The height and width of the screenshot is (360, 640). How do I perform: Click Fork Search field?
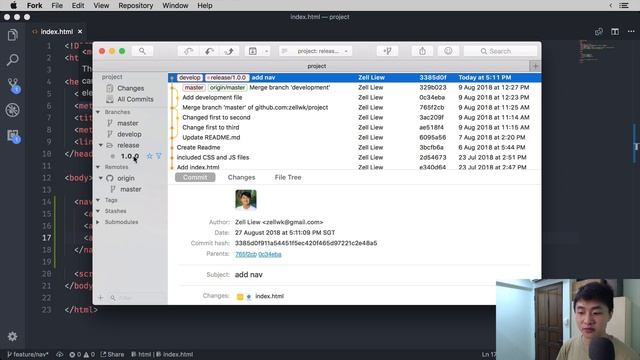(500, 51)
